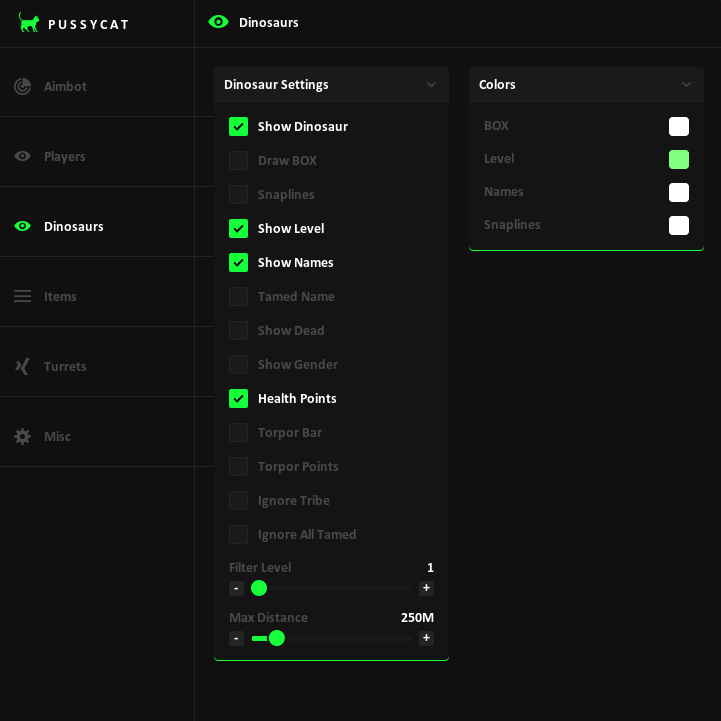Screen dimensions: 721x721
Task: Collapse the Colors panel chevron
Action: point(686,85)
